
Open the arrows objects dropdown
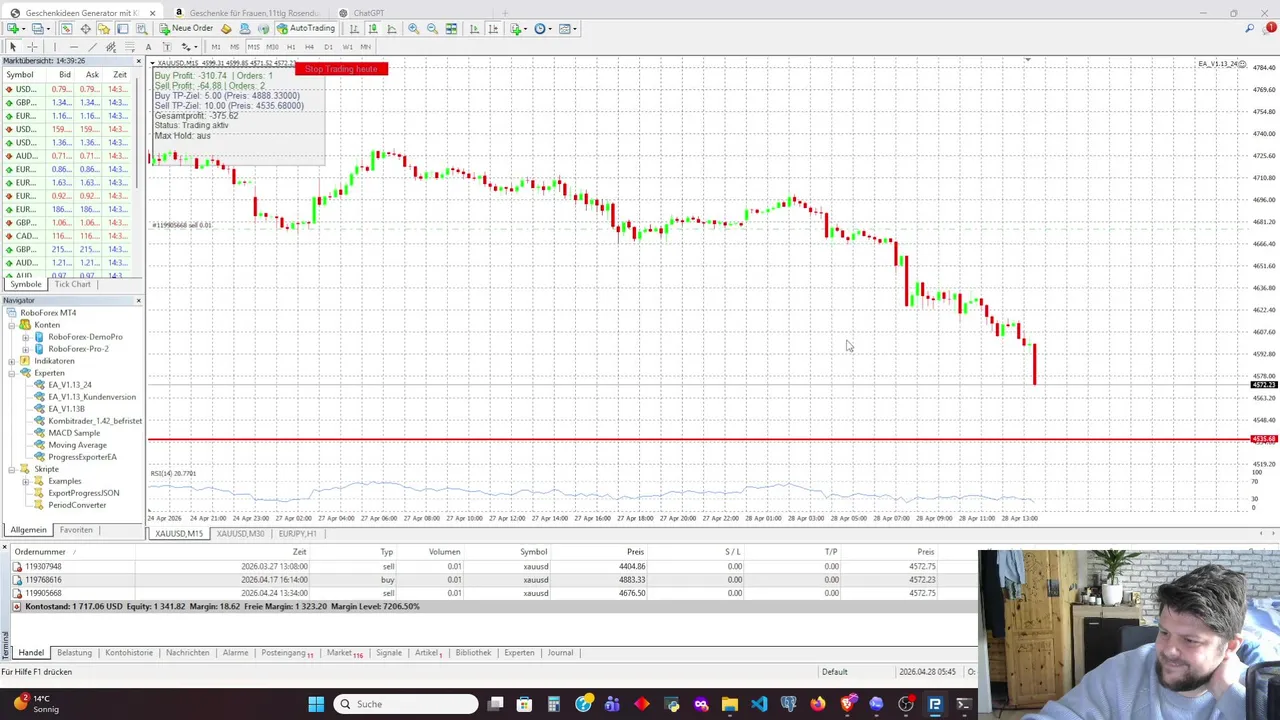click(x=189, y=47)
